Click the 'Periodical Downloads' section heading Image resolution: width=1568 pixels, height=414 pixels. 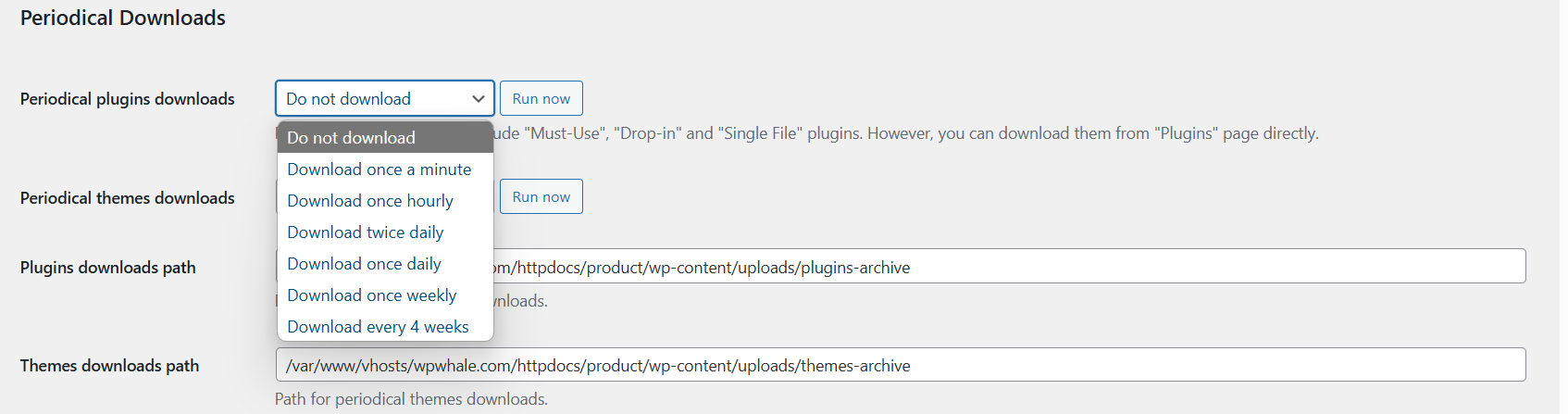pos(123,18)
